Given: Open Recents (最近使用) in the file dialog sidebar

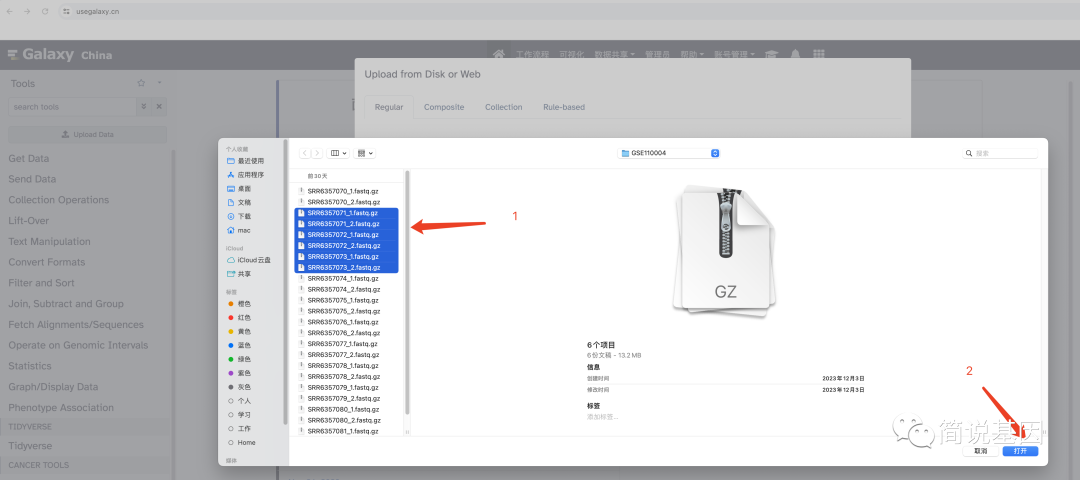Looking at the screenshot, I should [245, 160].
